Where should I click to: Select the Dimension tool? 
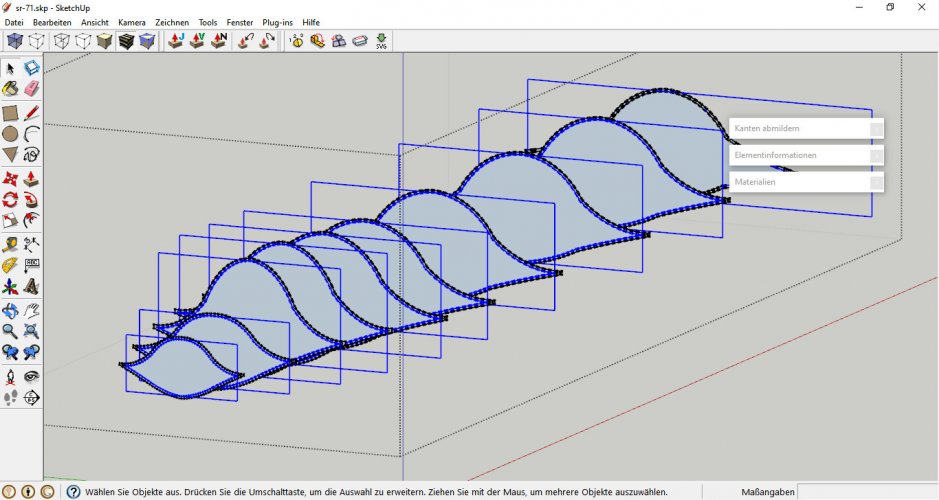32,244
